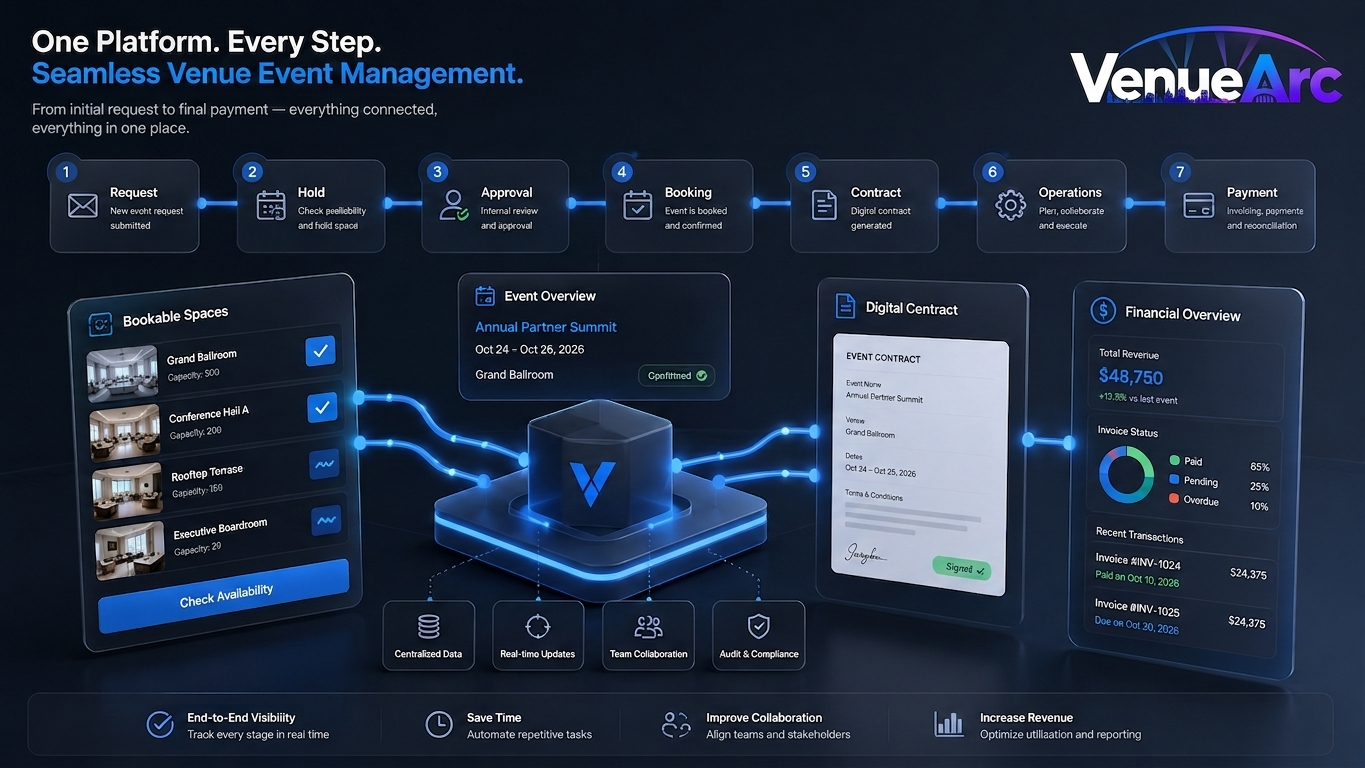
Task: Click the Due on Oct 20, 2026 status
Action: coord(1137,628)
